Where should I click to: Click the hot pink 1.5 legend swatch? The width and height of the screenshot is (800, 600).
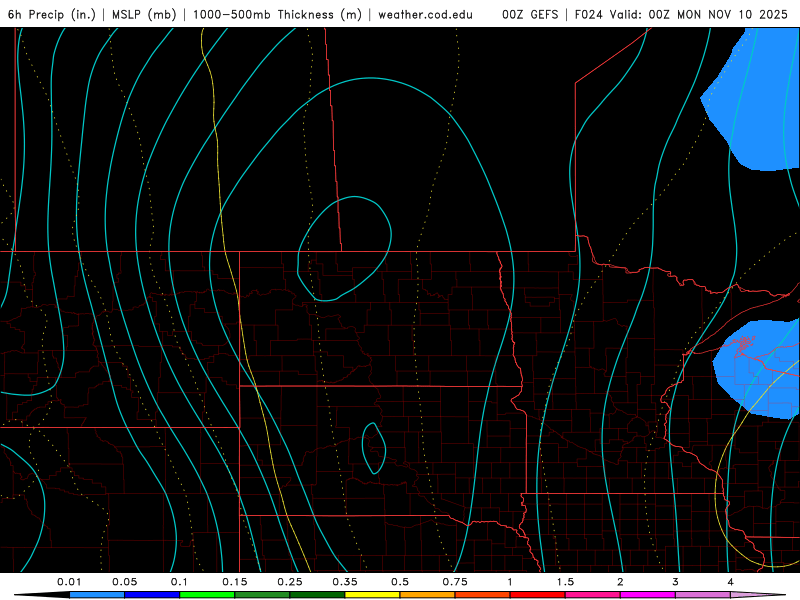[593, 595]
